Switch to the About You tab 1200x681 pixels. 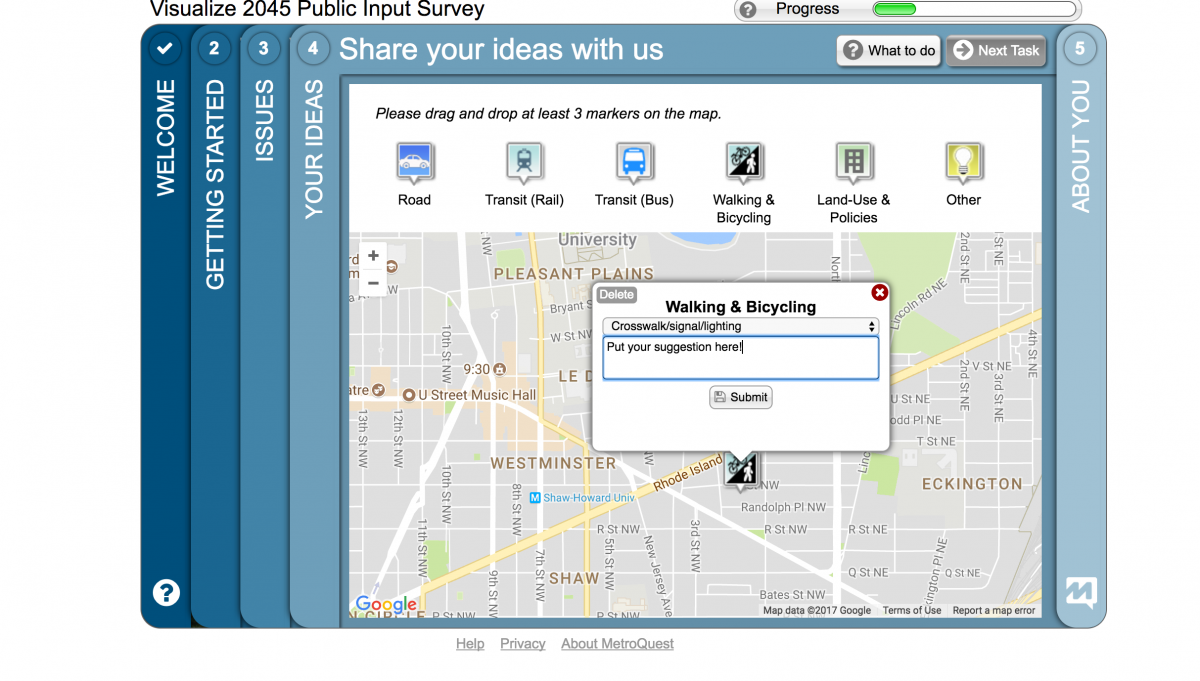1080,145
